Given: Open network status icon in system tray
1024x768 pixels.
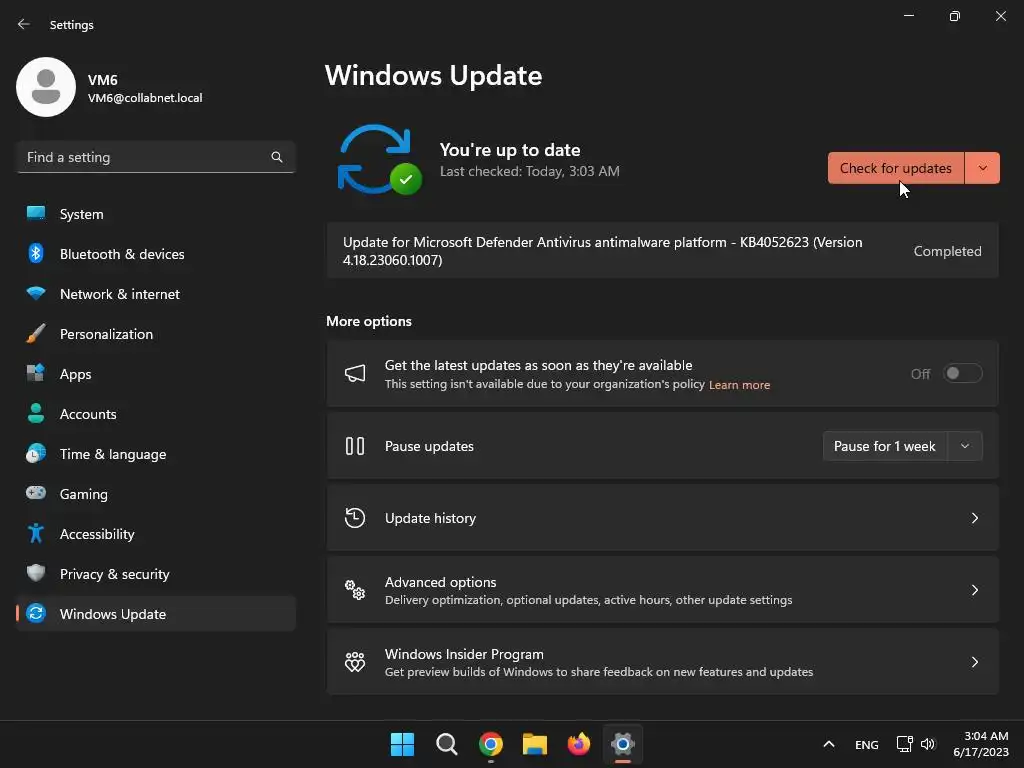Looking at the screenshot, I should [904, 744].
